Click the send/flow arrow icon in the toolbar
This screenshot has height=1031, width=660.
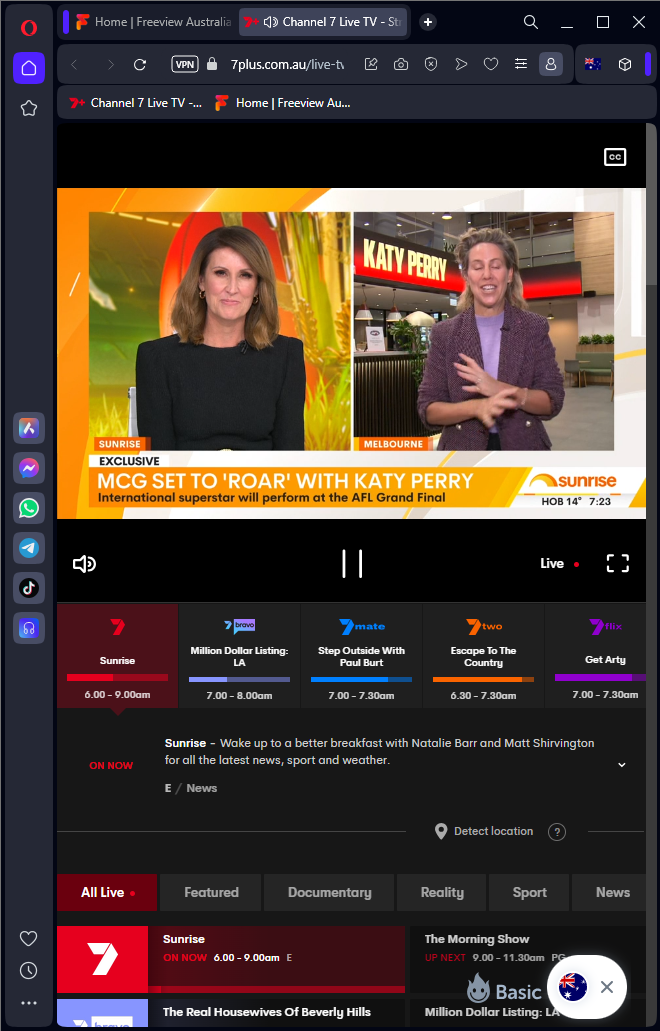(461, 64)
